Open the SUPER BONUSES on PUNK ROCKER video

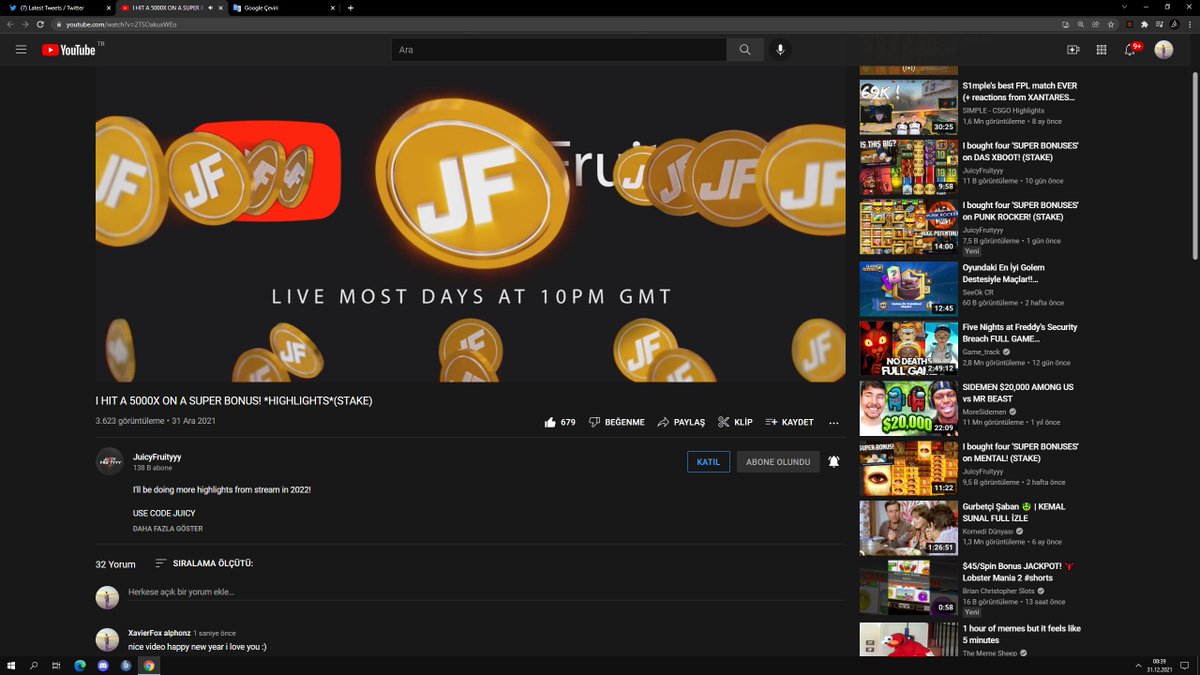pyautogui.click(x=1020, y=211)
